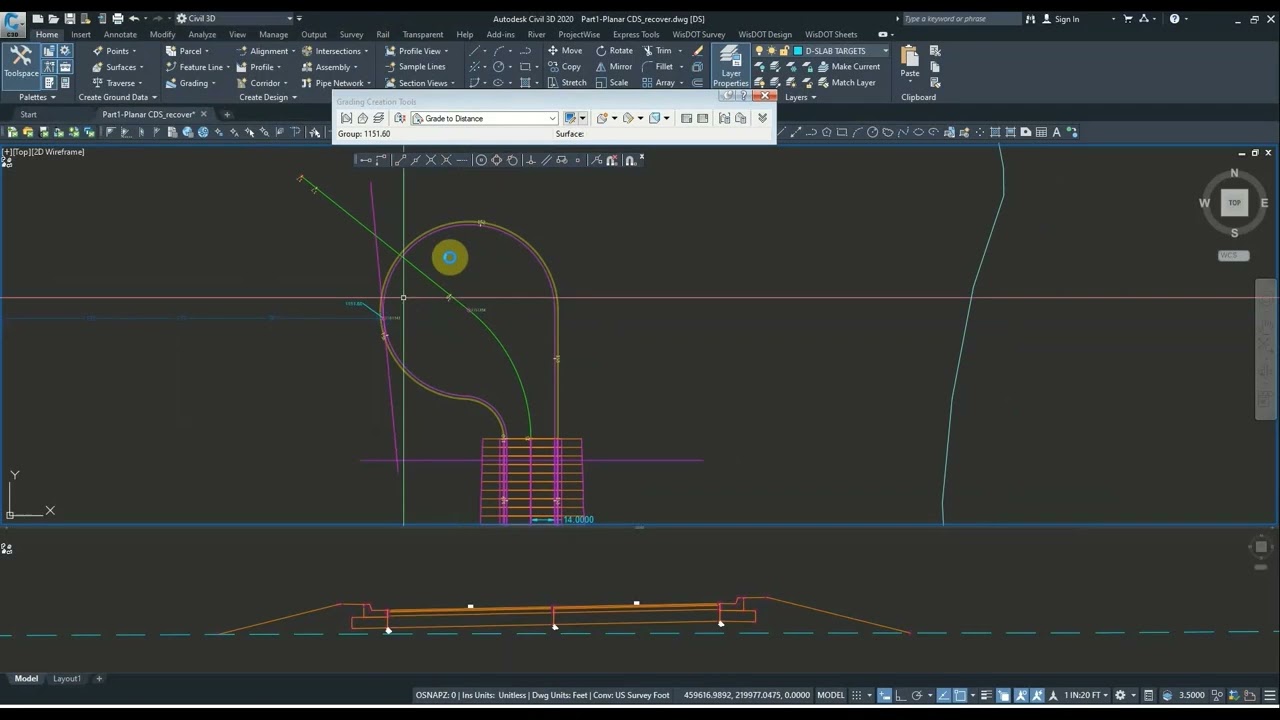1280x720 pixels.
Task: Toggle polar tracking in status bar
Action: click(x=916, y=695)
